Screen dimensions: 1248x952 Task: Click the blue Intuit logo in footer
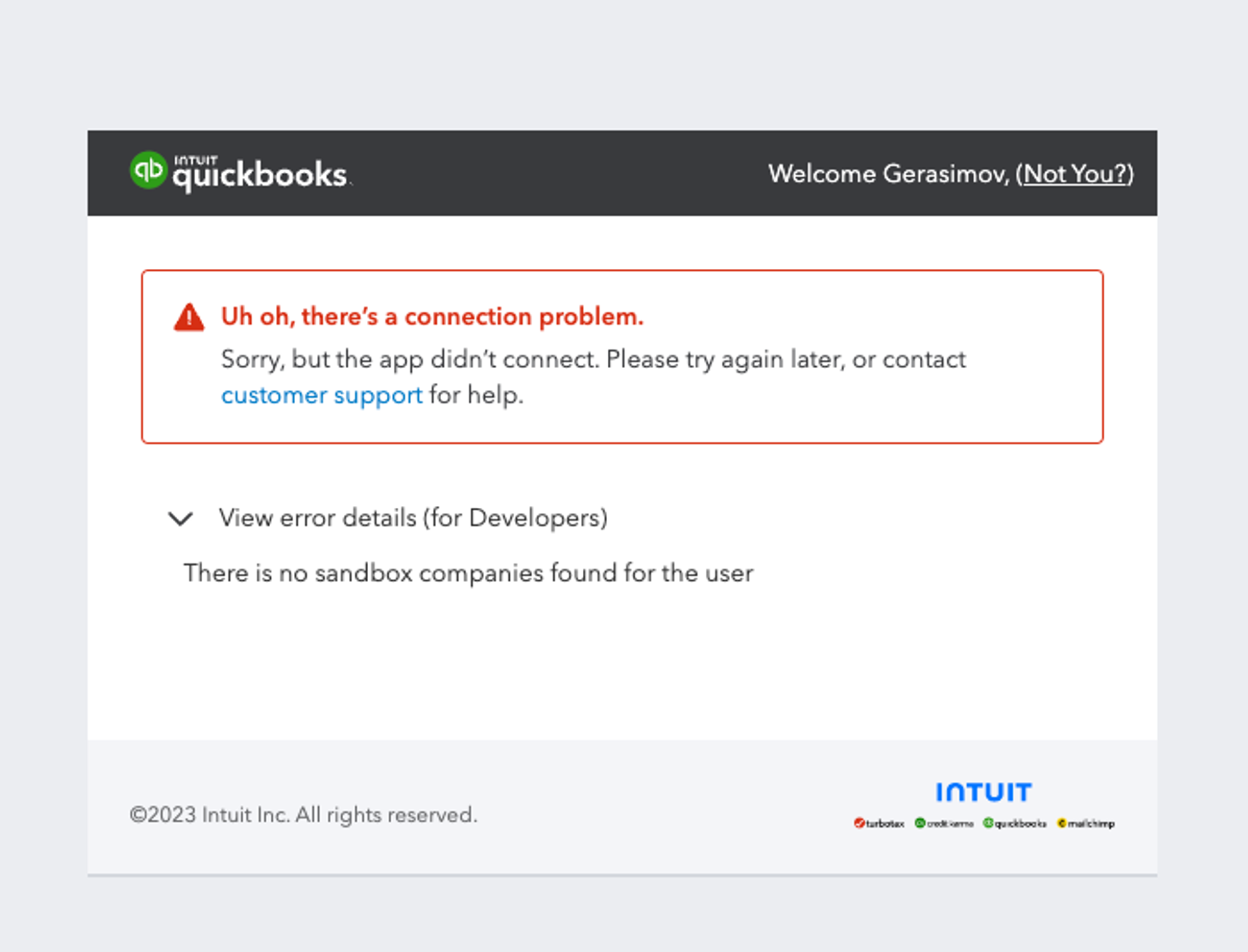pyautogui.click(x=983, y=792)
